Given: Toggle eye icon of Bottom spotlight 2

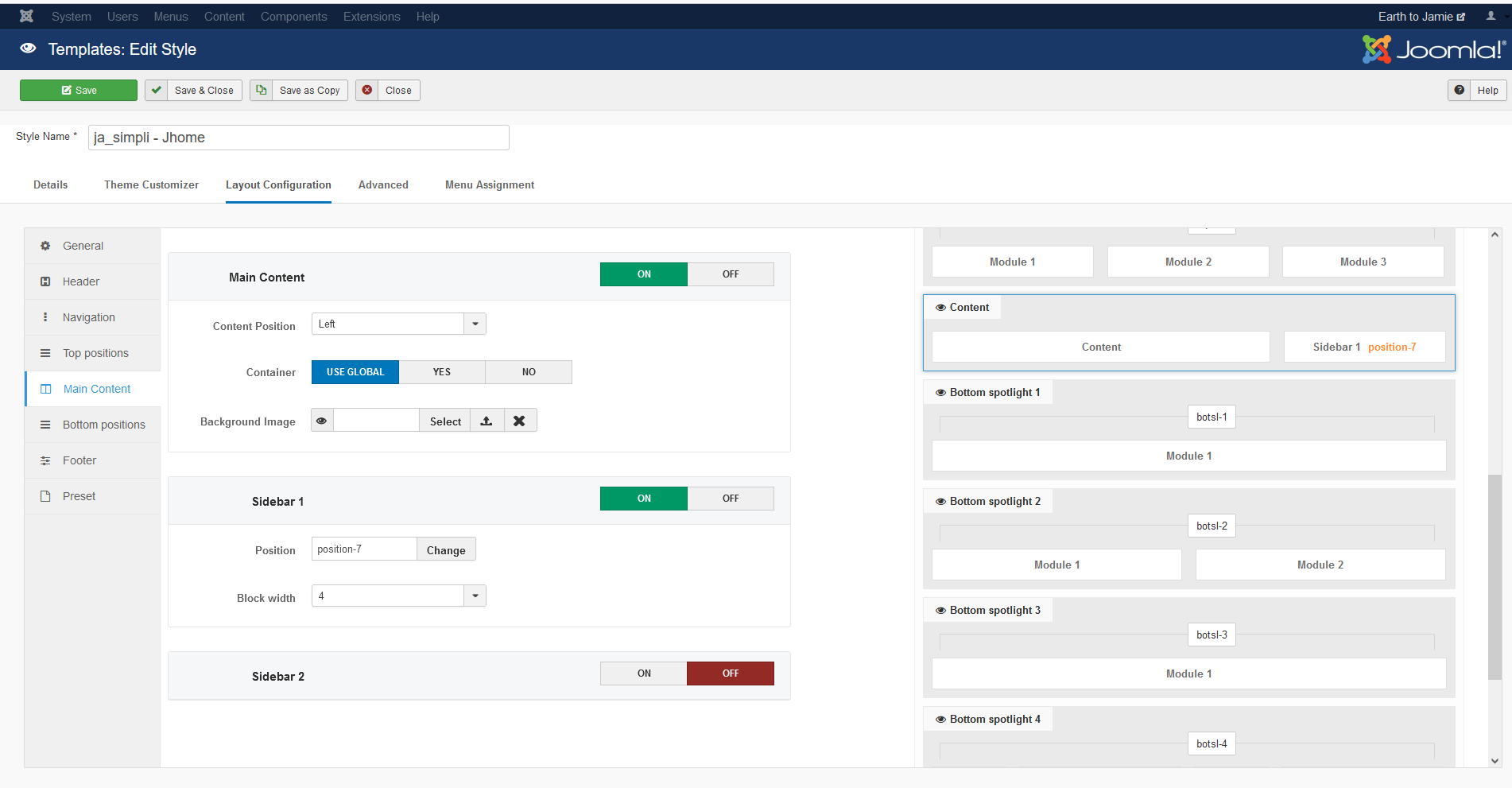Looking at the screenshot, I should [x=940, y=502].
